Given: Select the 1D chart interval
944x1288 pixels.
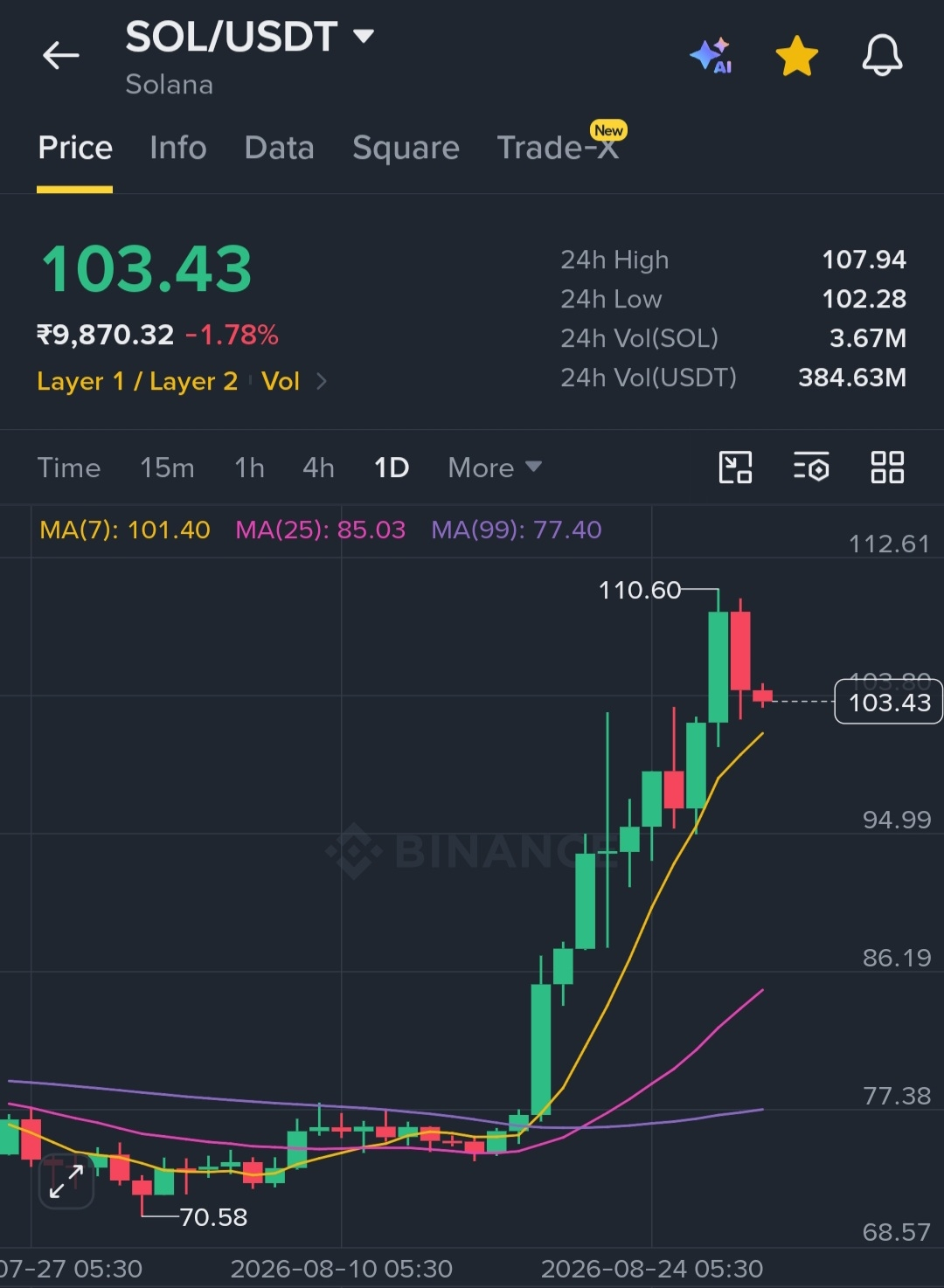Looking at the screenshot, I should click(x=392, y=467).
